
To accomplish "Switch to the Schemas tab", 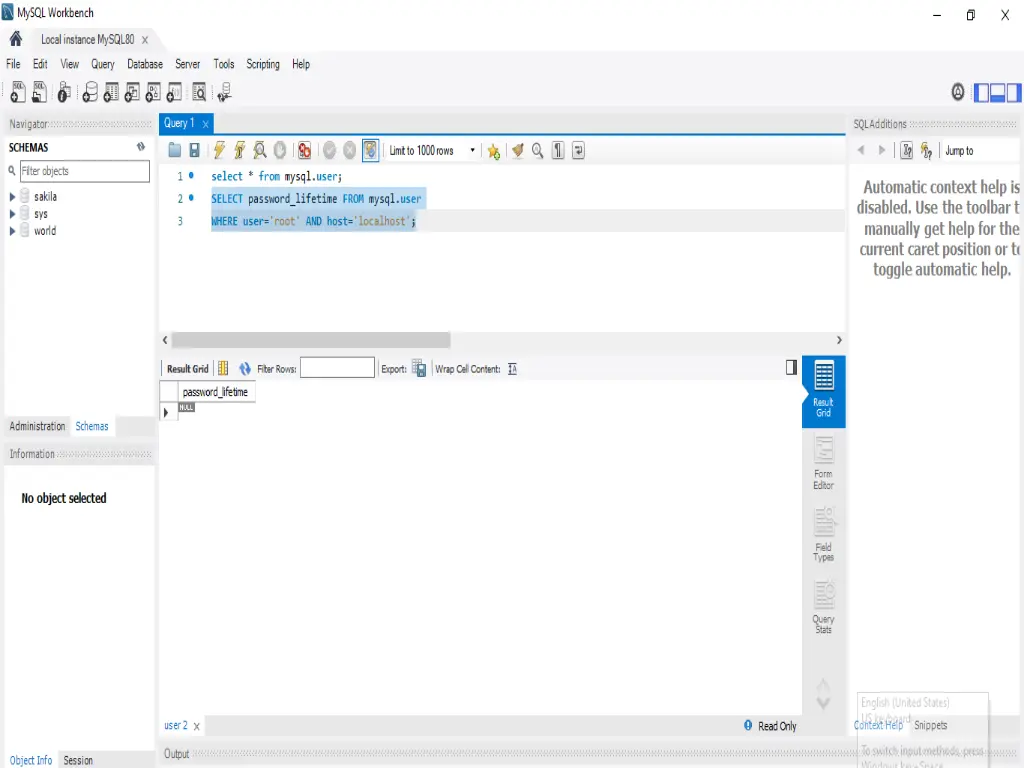I will click(91, 426).
